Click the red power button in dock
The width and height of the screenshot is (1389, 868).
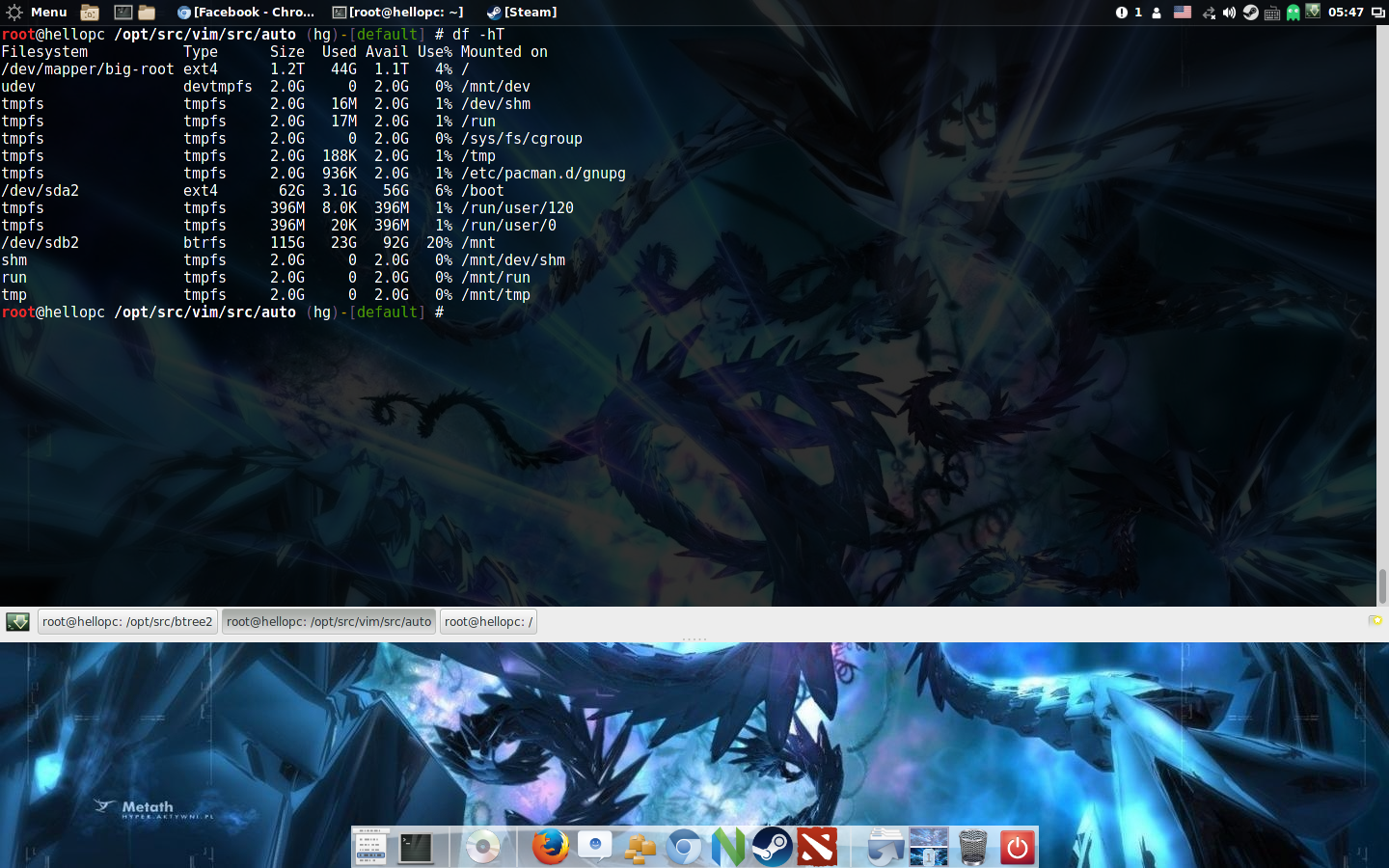(x=1018, y=847)
